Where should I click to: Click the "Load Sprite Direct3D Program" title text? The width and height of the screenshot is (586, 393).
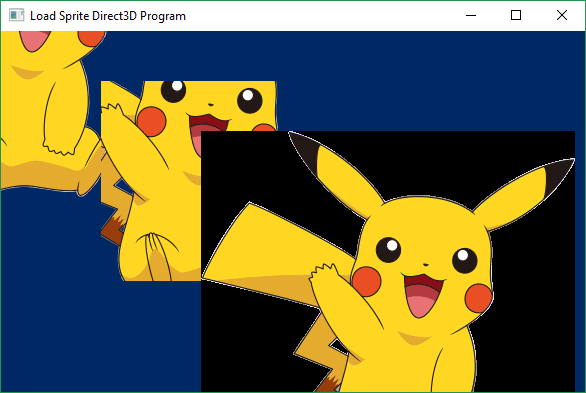pos(108,16)
